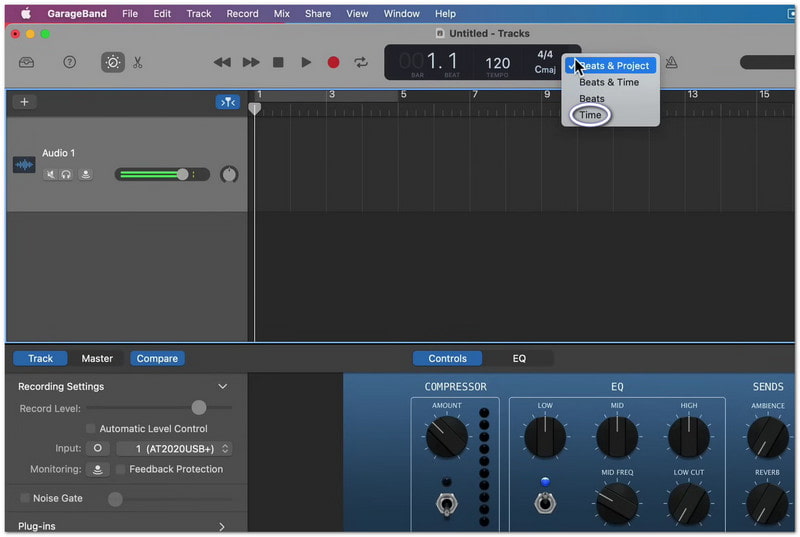This screenshot has width=800, height=537.
Task: Toggle the metronome icon
Action: click(671, 62)
